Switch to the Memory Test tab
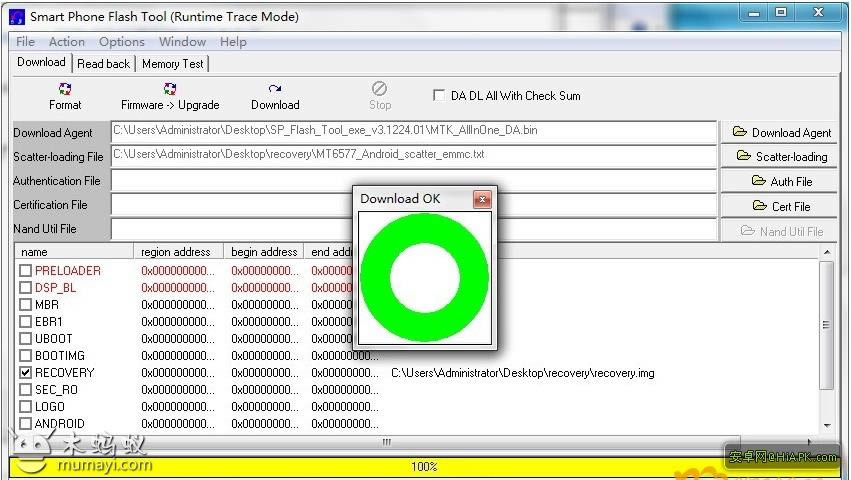 (x=172, y=64)
